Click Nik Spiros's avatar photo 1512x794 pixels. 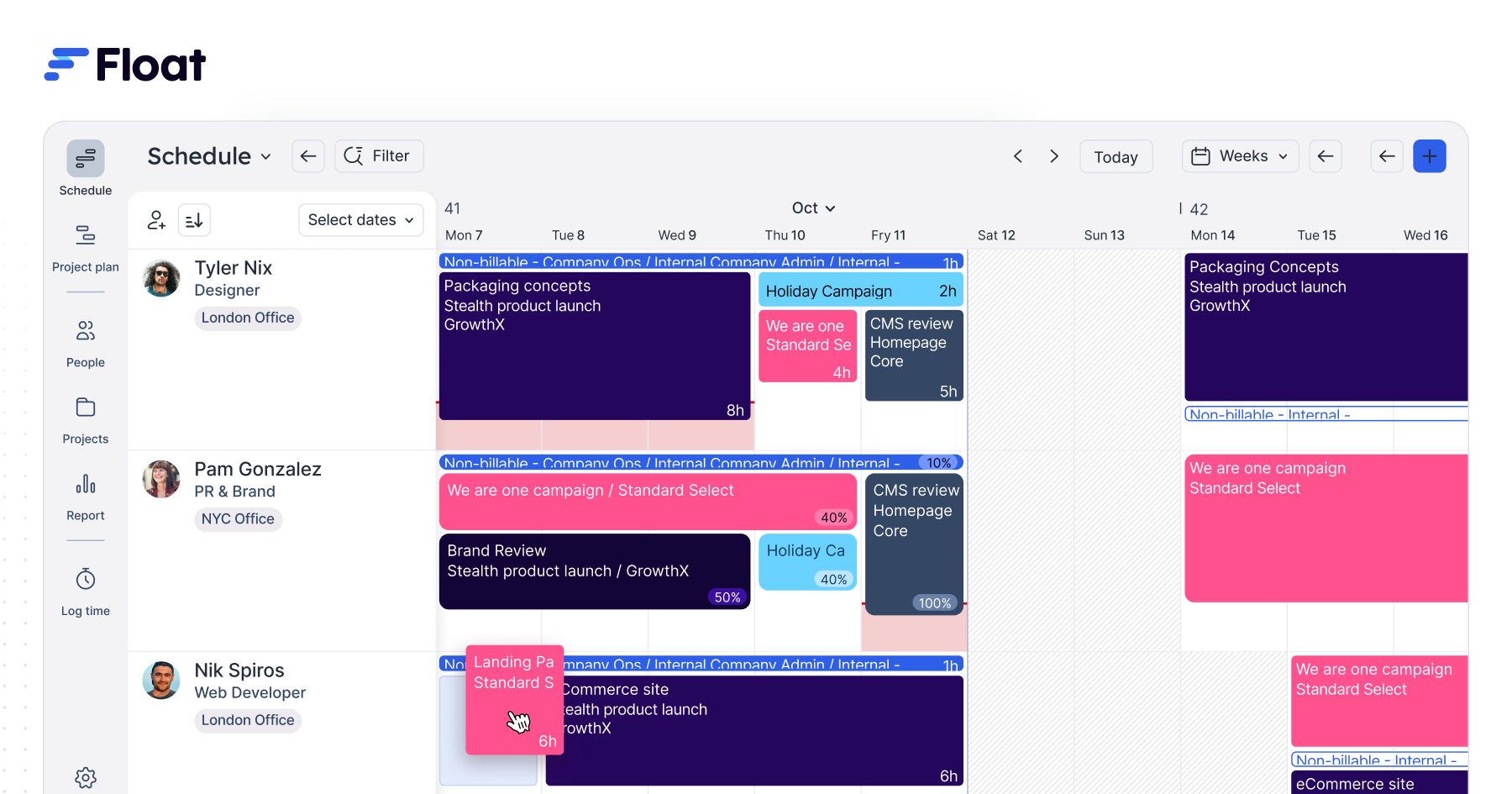point(161,681)
